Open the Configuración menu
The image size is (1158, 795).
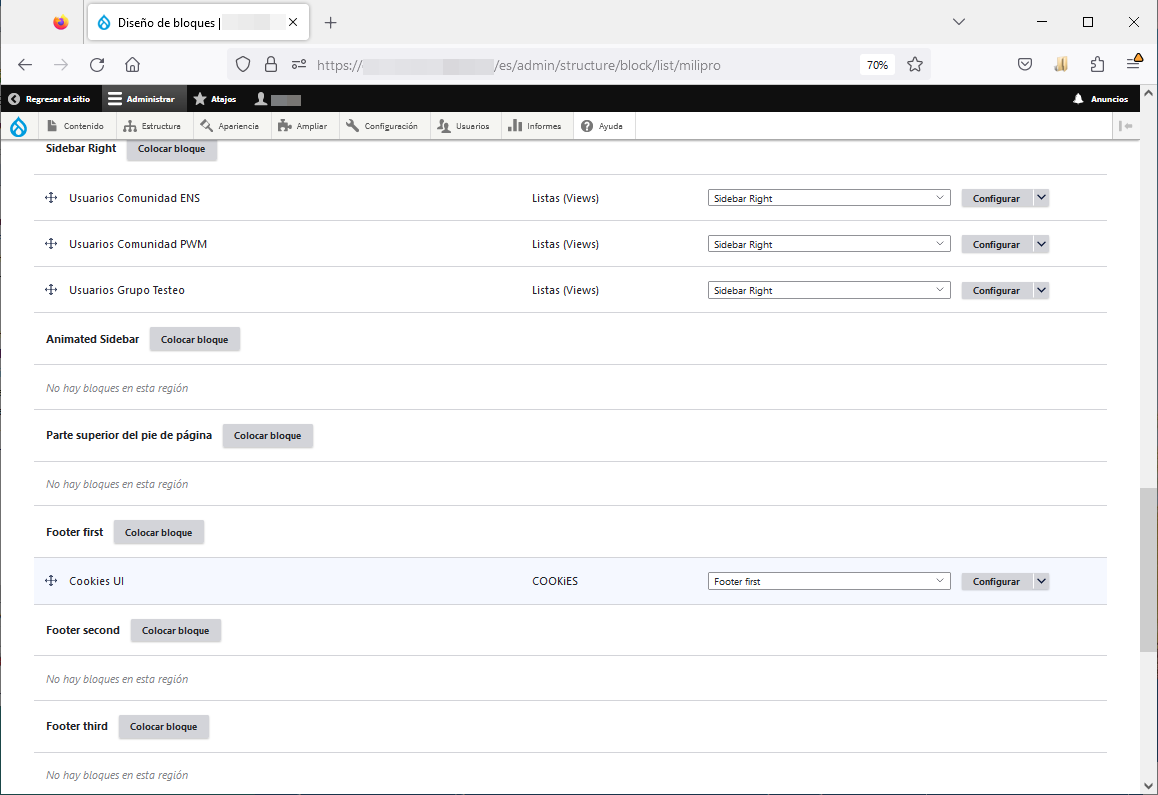(x=382, y=126)
